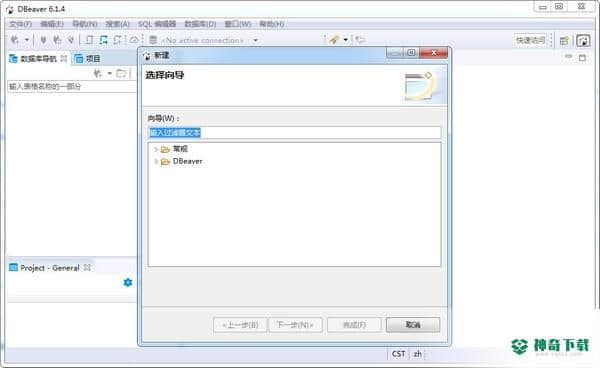Image resolution: width=600 pixels, height=368 pixels.
Task: Switch to the 项目 tab
Action: point(88,59)
